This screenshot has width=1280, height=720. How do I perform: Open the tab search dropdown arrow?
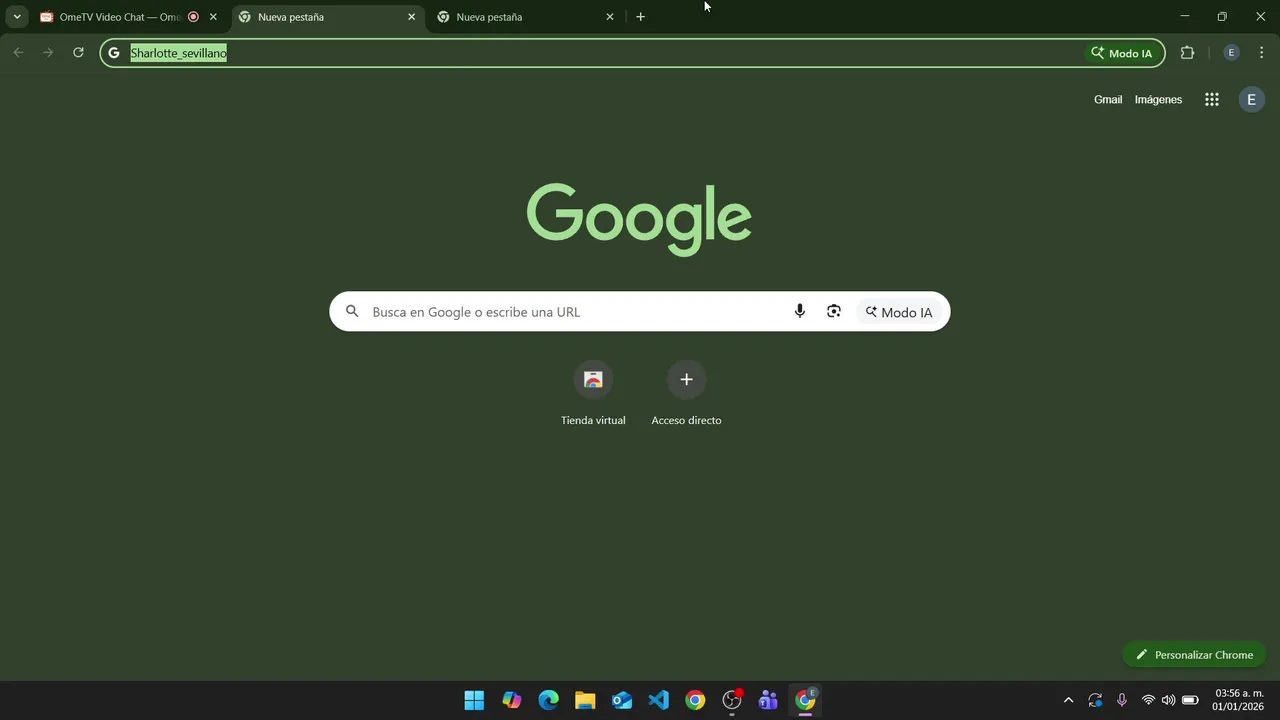click(x=17, y=17)
